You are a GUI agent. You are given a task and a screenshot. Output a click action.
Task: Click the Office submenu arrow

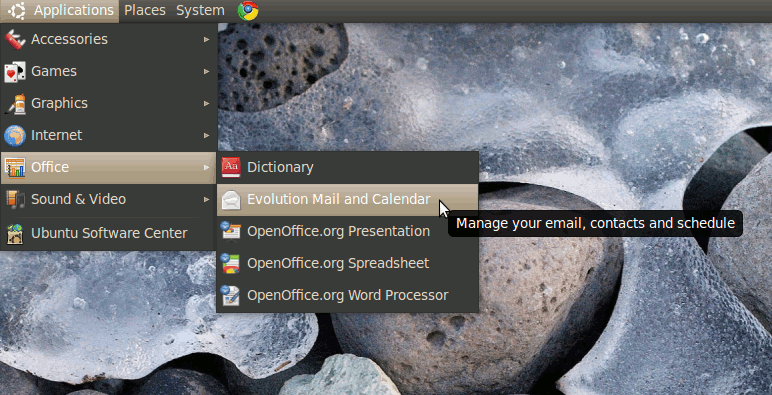207,167
